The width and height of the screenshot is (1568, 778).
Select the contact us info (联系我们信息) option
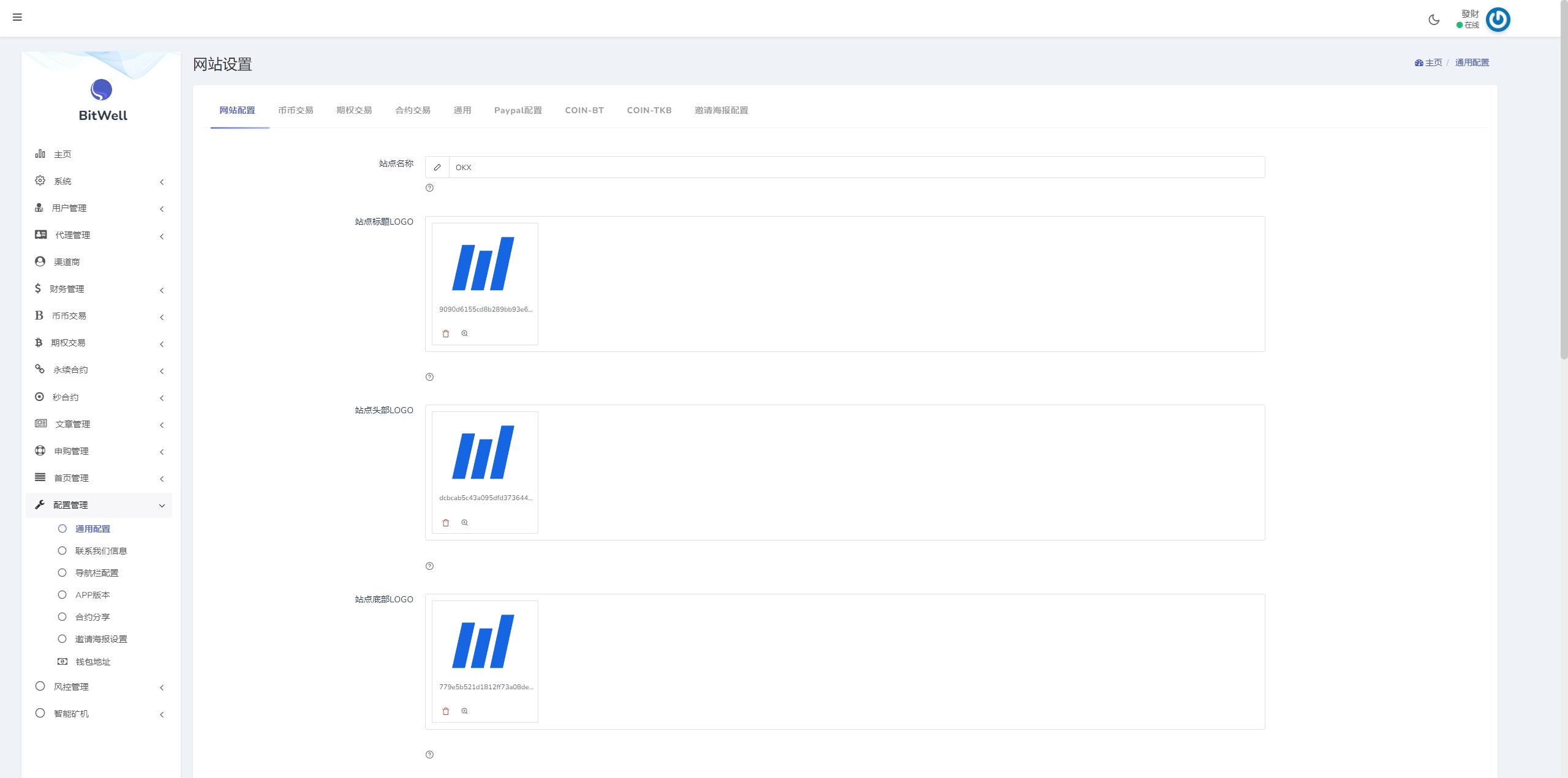click(x=101, y=551)
